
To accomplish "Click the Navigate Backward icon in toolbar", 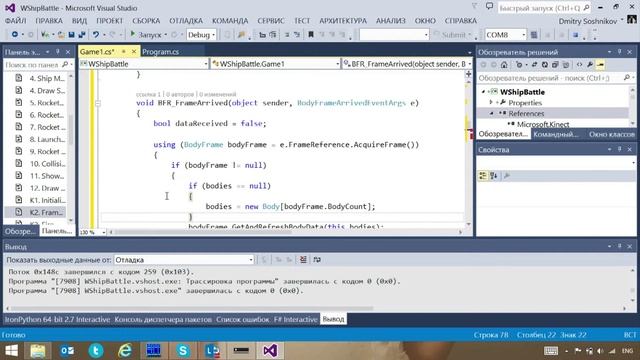I will [15, 35].
